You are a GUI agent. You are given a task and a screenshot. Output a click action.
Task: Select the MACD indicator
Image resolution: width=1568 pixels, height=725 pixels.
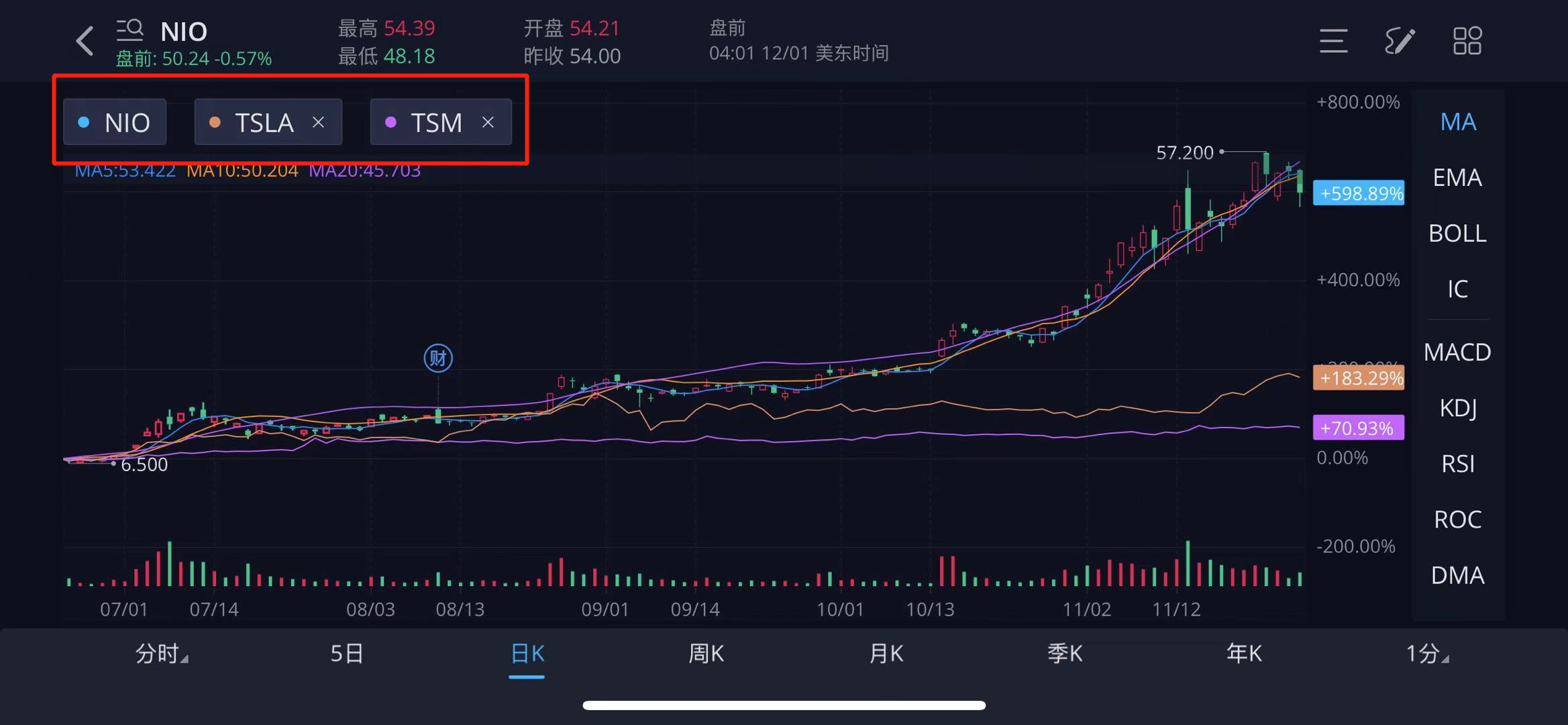coord(1457,352)
